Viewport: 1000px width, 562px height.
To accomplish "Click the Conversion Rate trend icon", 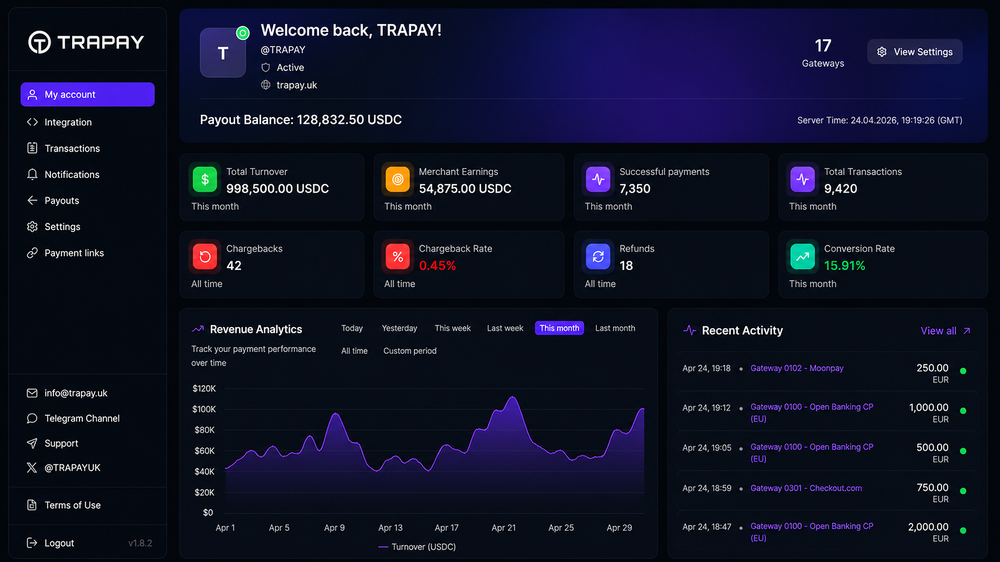I will (802, 256).
